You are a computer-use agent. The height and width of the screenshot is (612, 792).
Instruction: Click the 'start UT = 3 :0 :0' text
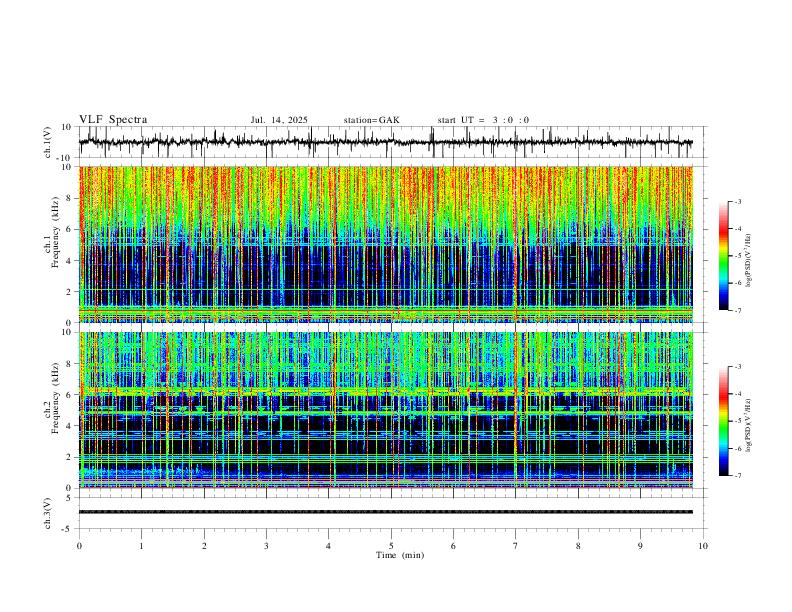point(483,120)
